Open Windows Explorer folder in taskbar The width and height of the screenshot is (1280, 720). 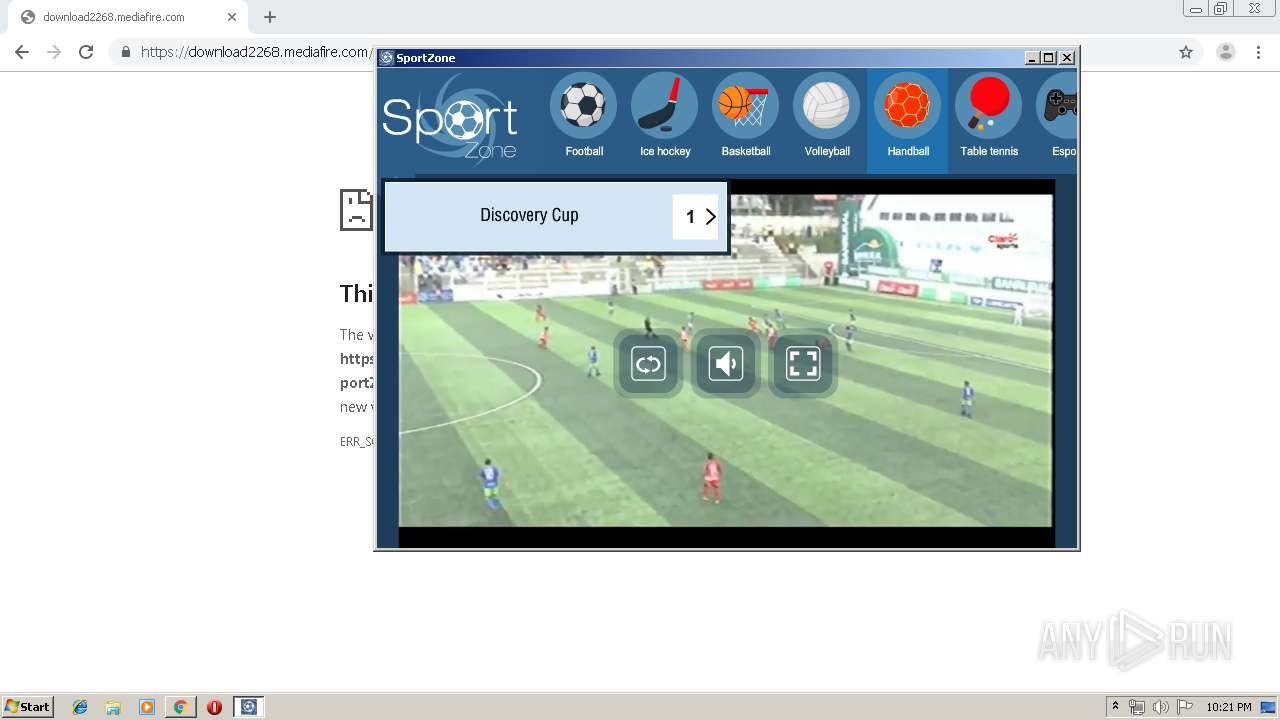click(113, 707)
